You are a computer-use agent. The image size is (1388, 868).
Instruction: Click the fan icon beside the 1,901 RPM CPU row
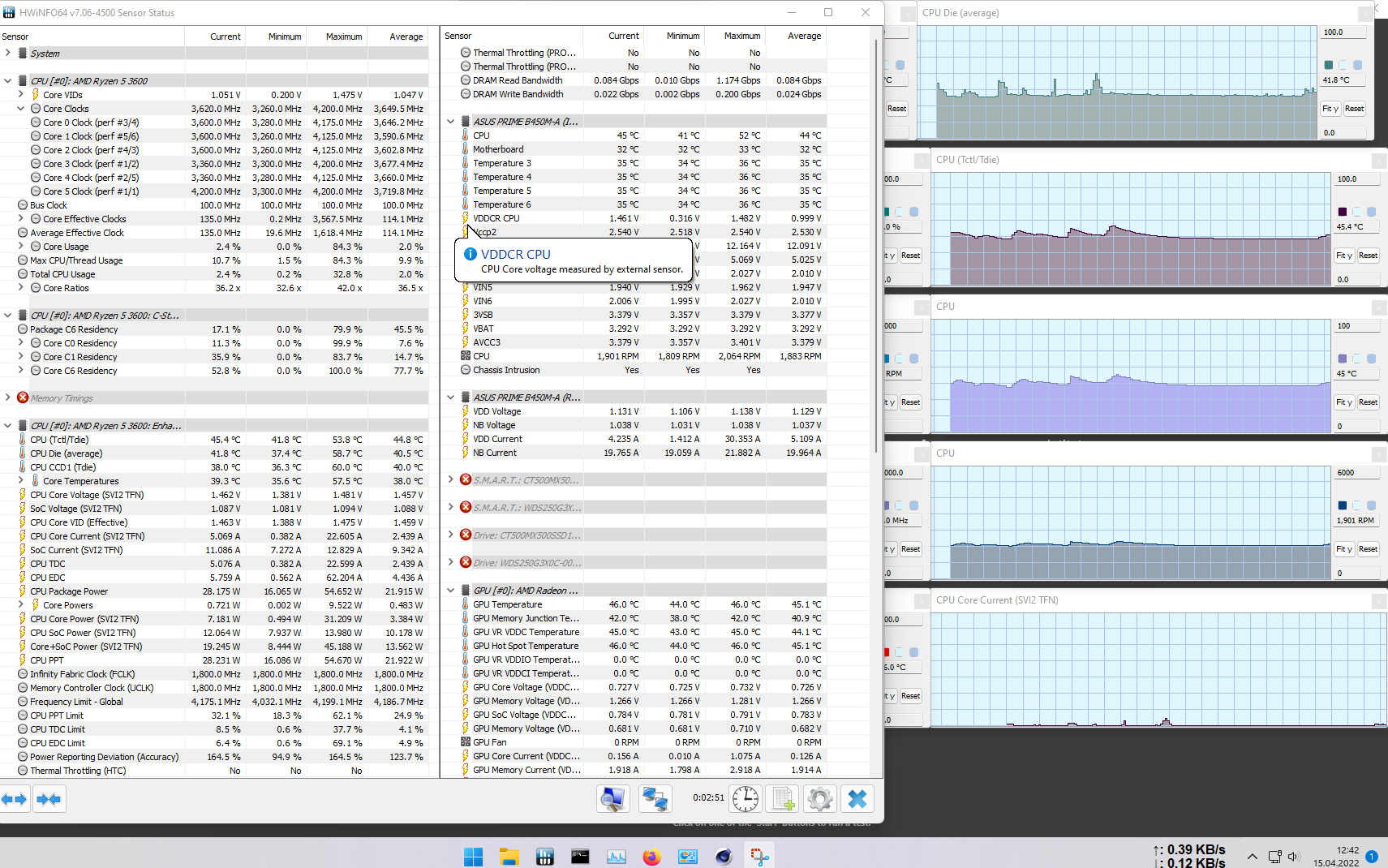[466, 356]
